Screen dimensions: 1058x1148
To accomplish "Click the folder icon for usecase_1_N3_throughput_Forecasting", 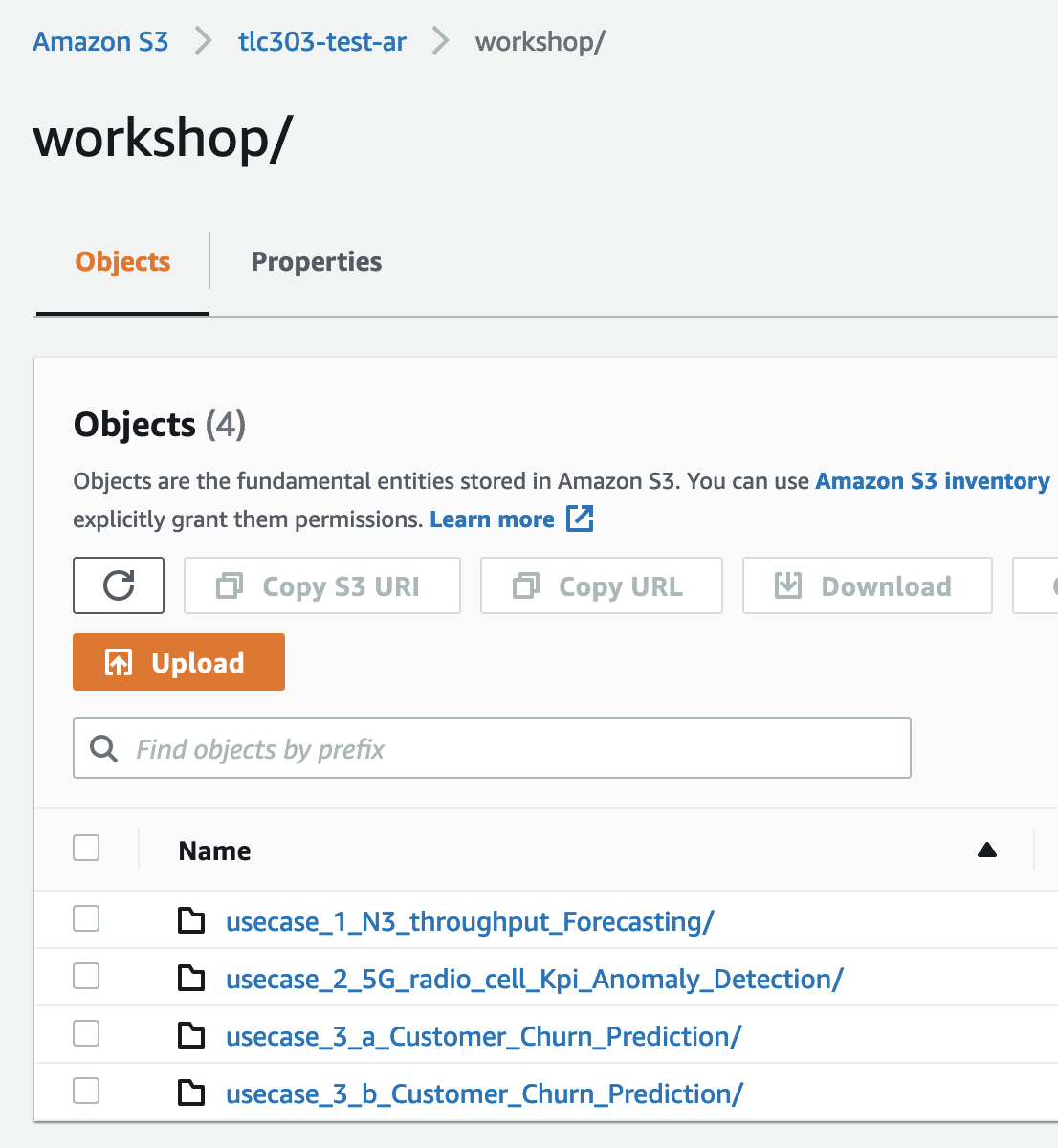I will point(191,921).
